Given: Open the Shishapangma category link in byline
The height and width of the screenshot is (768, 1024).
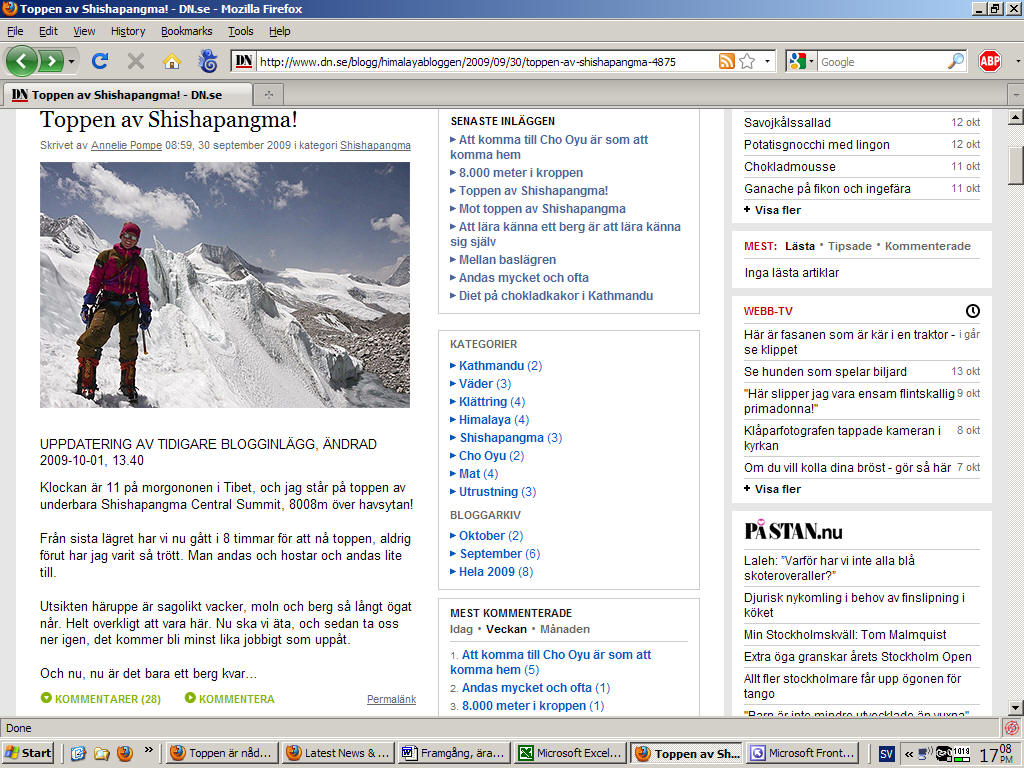Looking at the screenshot, I should click(375, 145).
